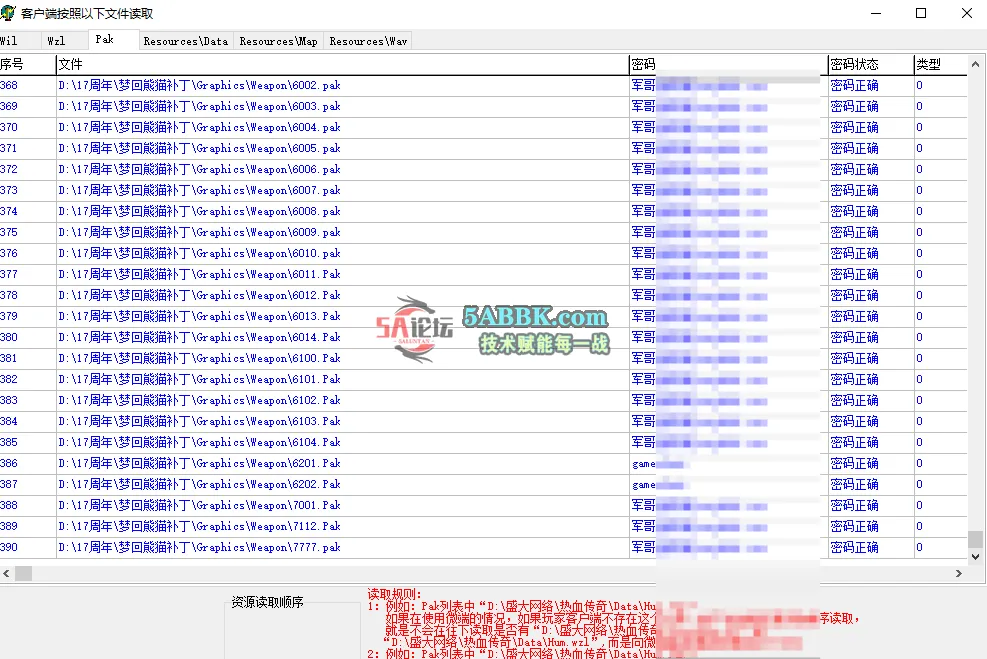Select file row Weapon\6014.Pak
The width and height of the screenshot is (987, 659).
[483, 337]
